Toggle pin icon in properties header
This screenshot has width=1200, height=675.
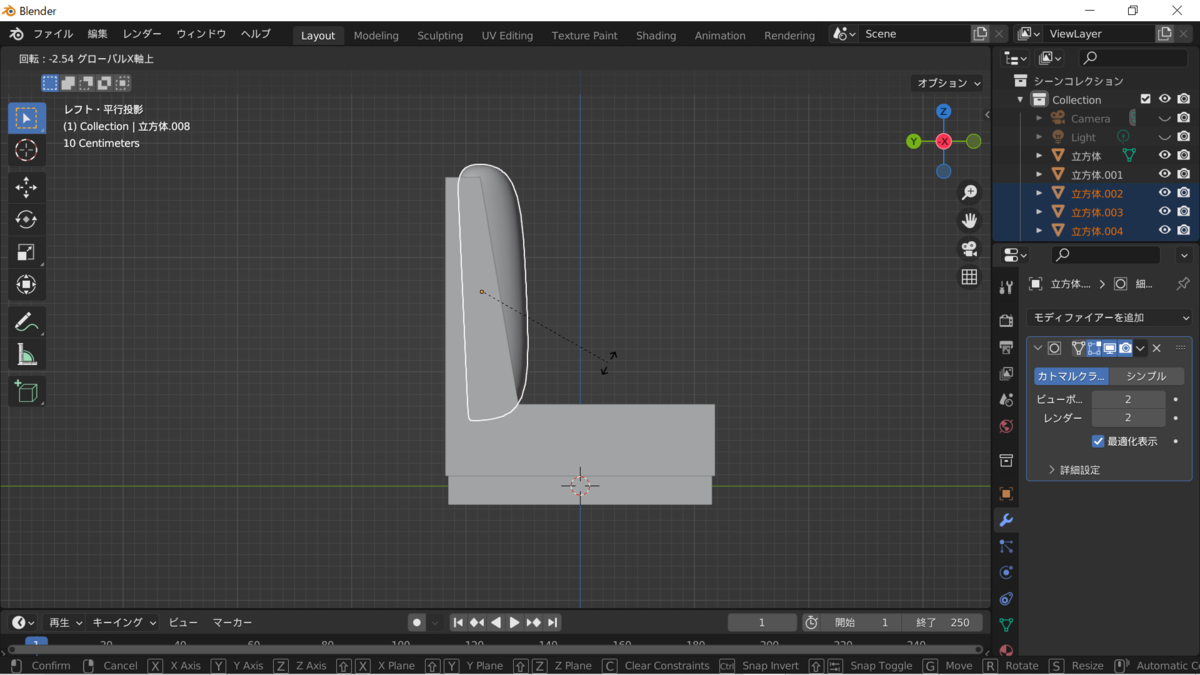point(1183,284)
